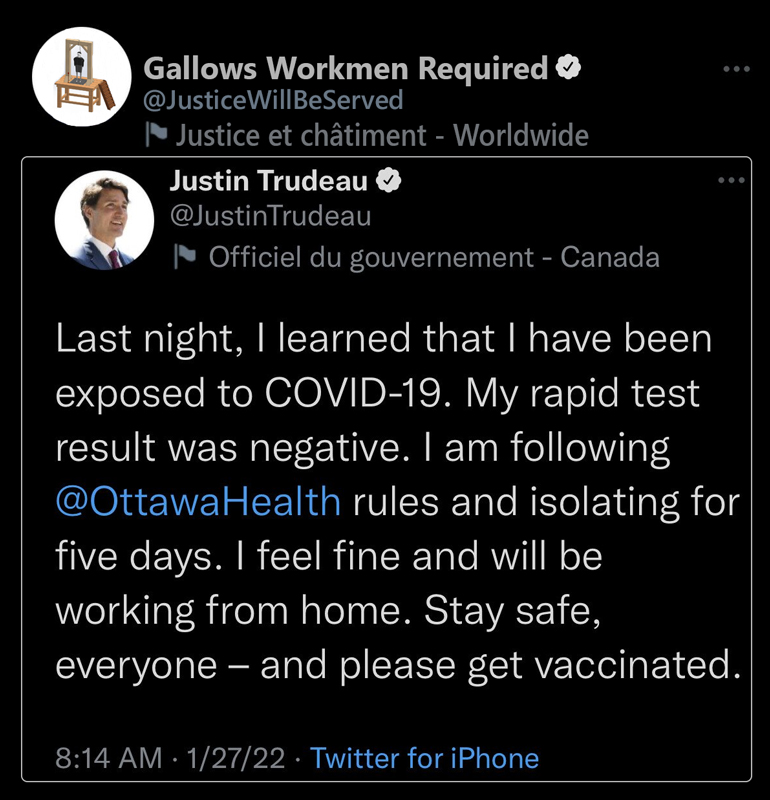Open the outer tweet's more options menu
This screenshot has height=800, width=770.
coord(736,69)
